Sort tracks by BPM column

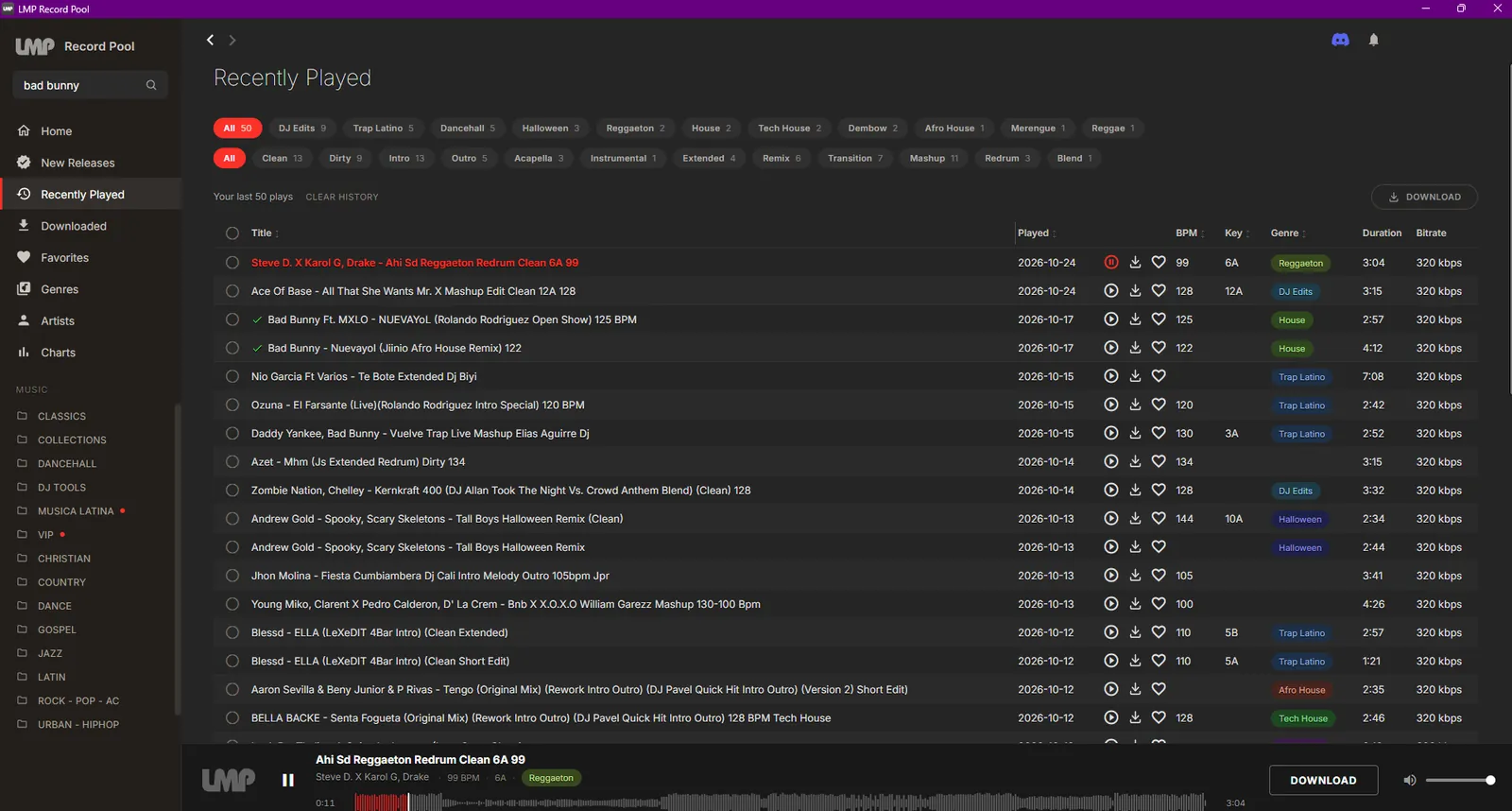(x=1189, y=233)
